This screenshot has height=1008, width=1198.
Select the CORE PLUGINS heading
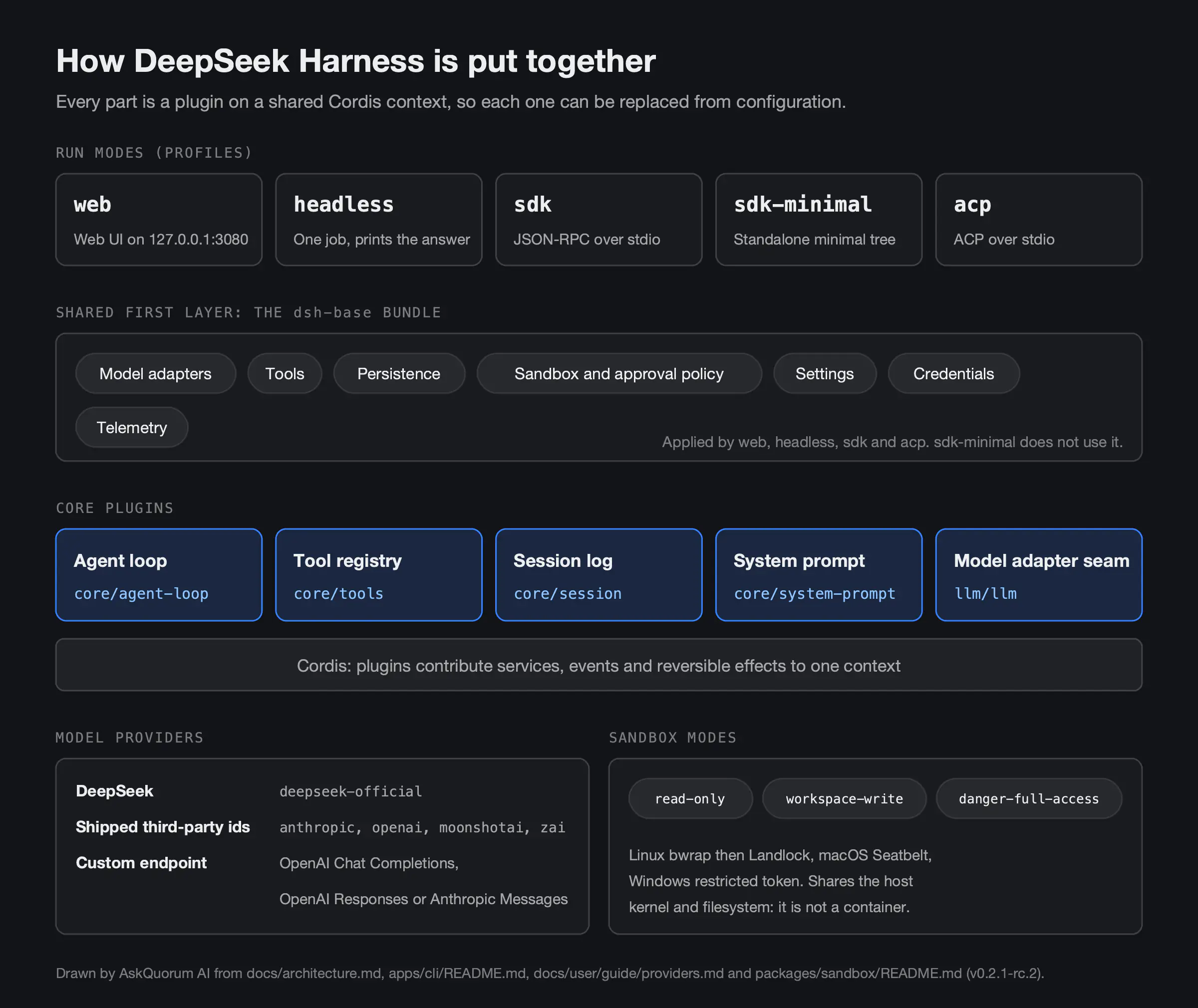pos(115,508)
